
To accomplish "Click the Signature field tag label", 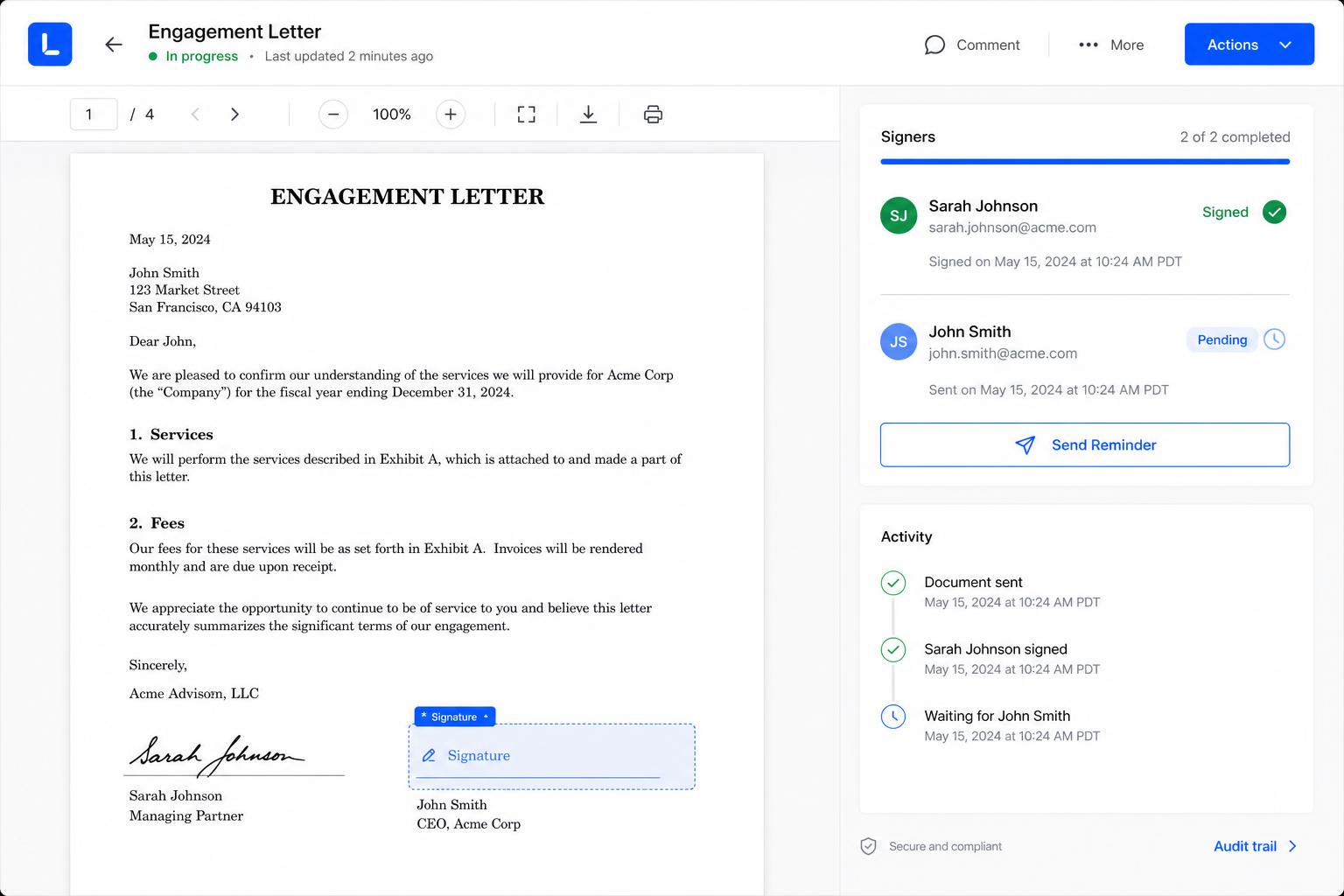I will coord(455,717).
